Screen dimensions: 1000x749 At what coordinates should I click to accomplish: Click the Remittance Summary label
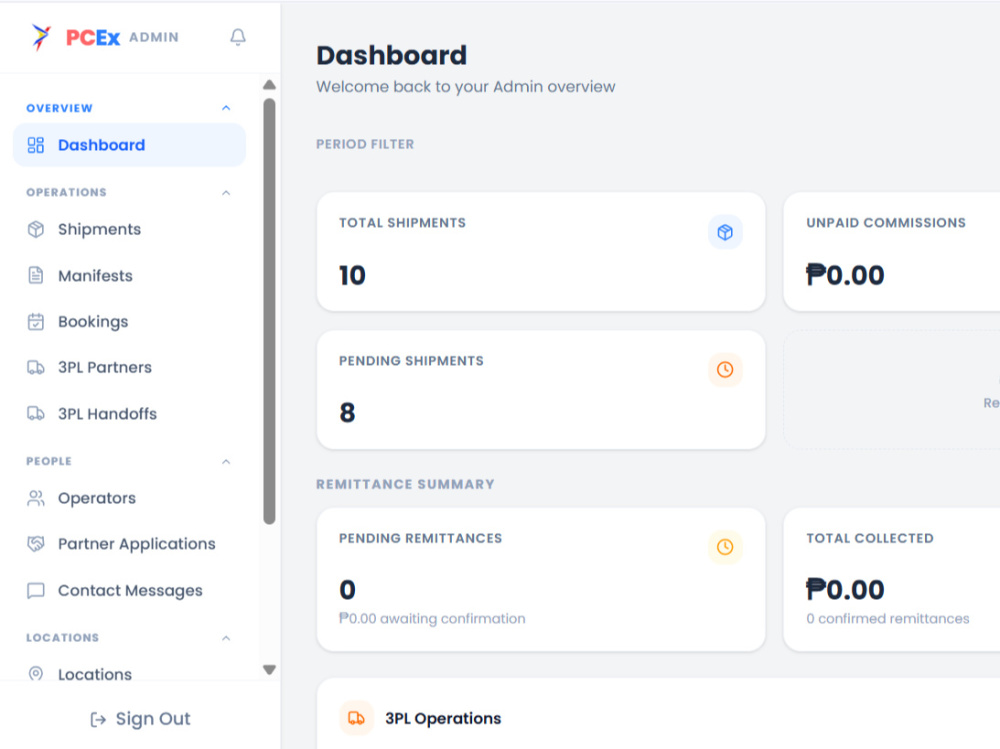pos(405,484)
